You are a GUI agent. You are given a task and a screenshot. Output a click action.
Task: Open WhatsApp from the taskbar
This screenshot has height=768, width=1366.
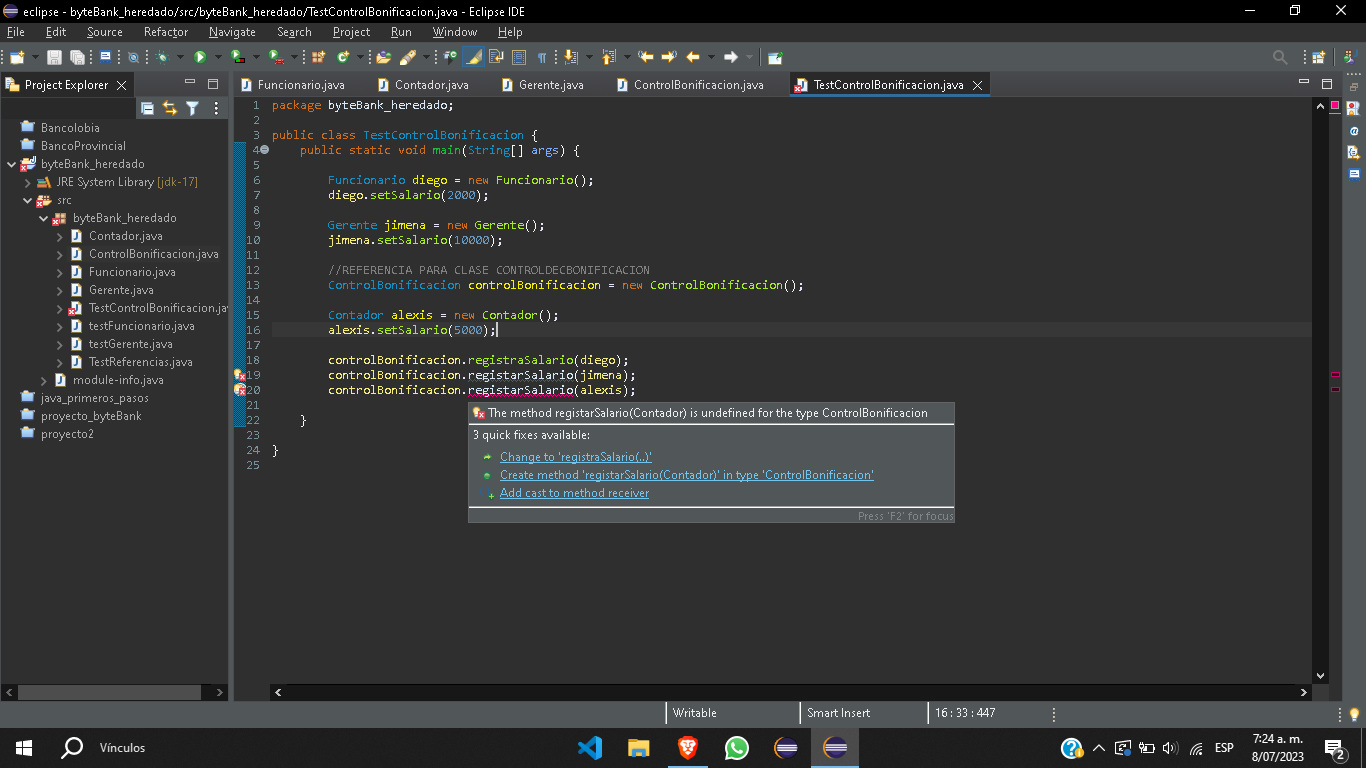pos(737,747)
